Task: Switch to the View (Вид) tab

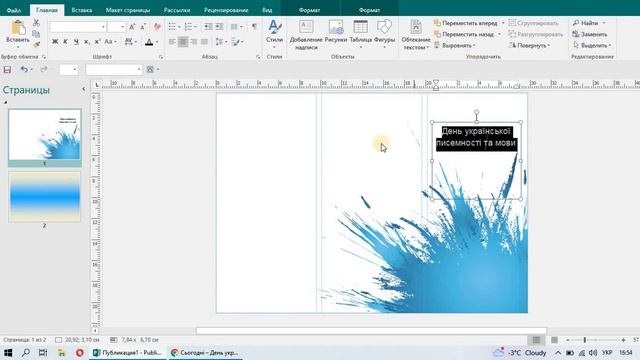Action: pos(267,10)
